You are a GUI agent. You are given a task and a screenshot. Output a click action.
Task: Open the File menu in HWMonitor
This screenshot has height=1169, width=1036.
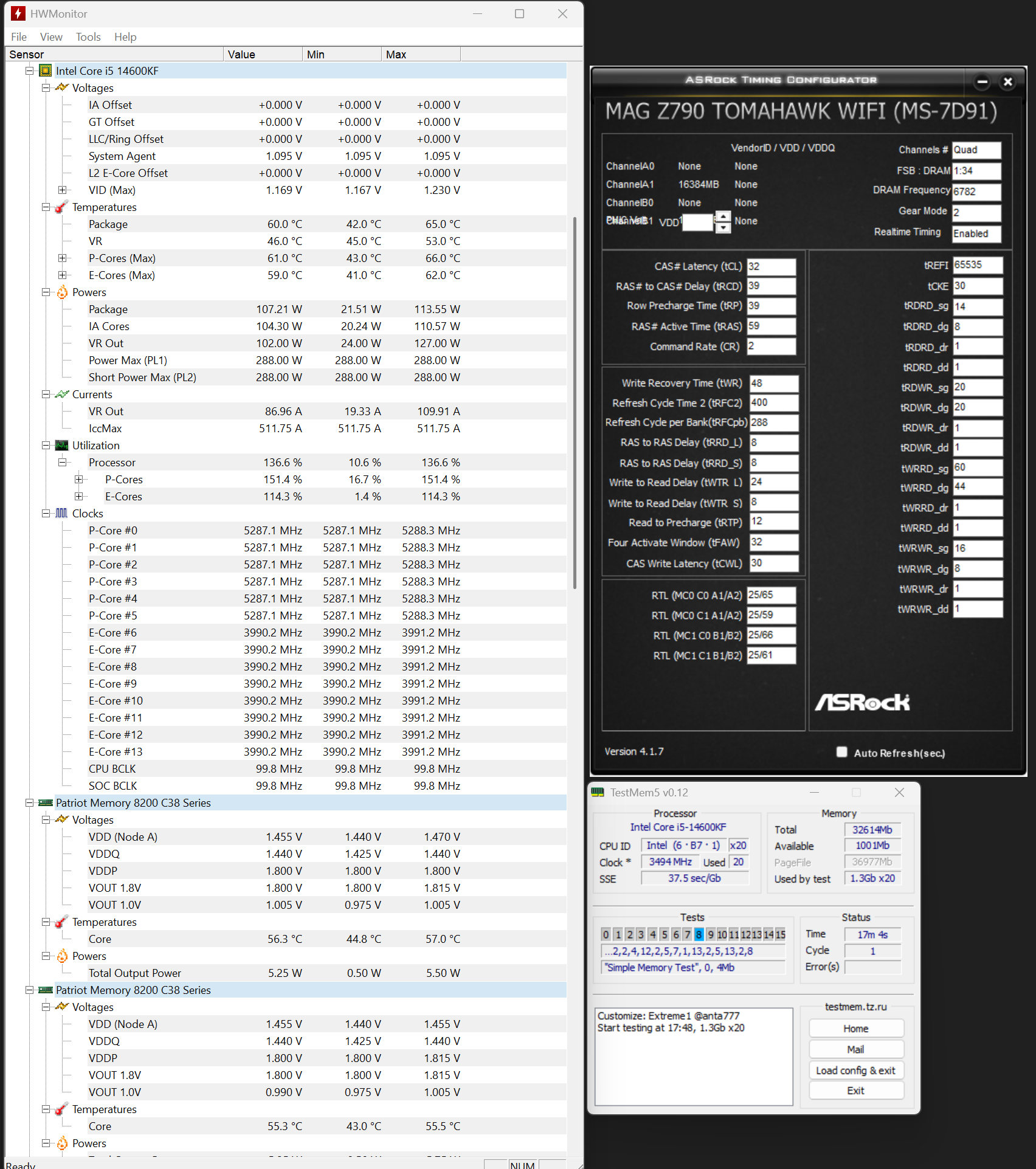(19, 37)
